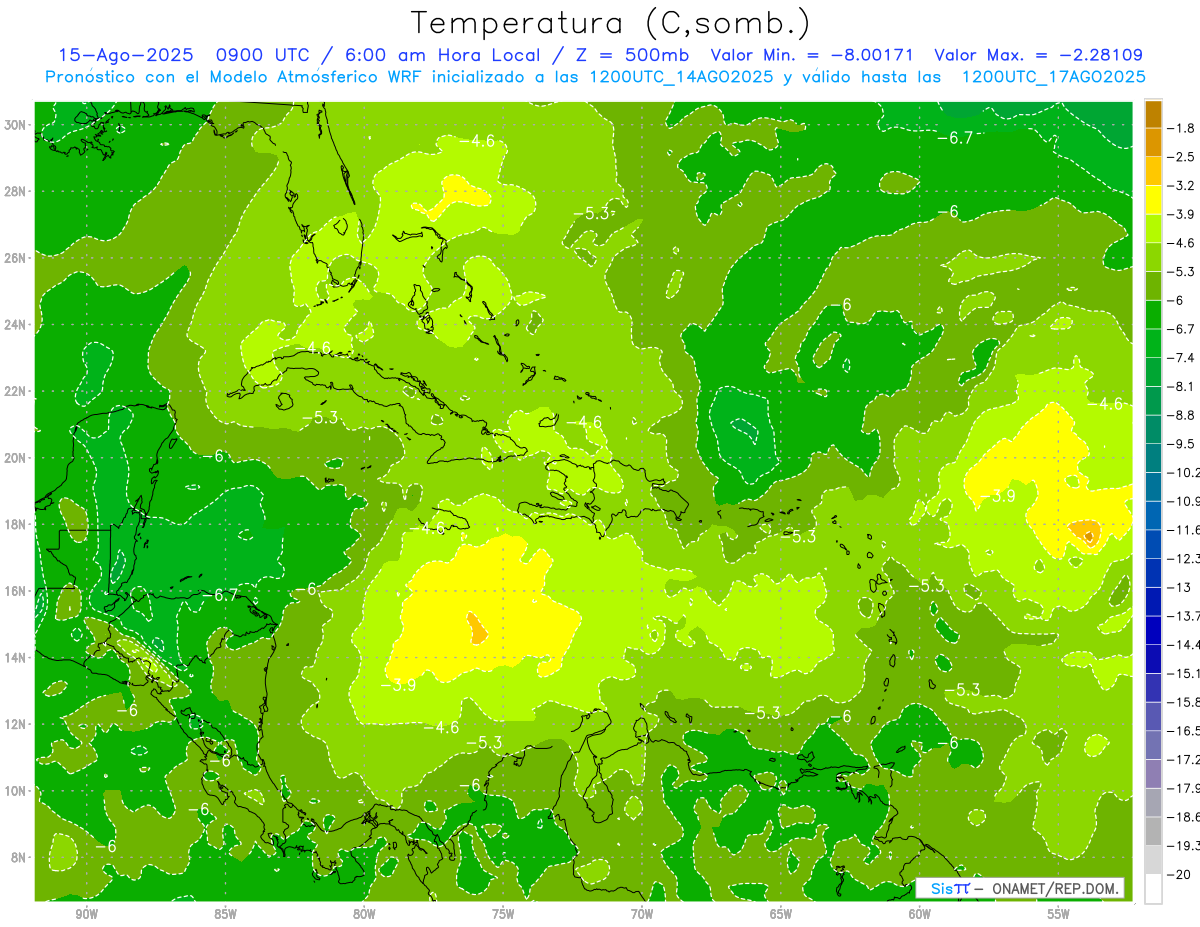The width and height of the screenshot is (1200, 927).
Task: Pick legend swatch between -1.8 and -2.5
Action: point(1153,142)
